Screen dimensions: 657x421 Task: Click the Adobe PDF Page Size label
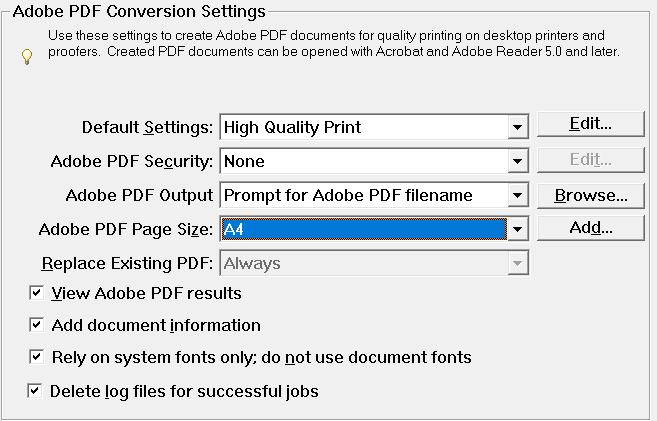tap(126, 230)
